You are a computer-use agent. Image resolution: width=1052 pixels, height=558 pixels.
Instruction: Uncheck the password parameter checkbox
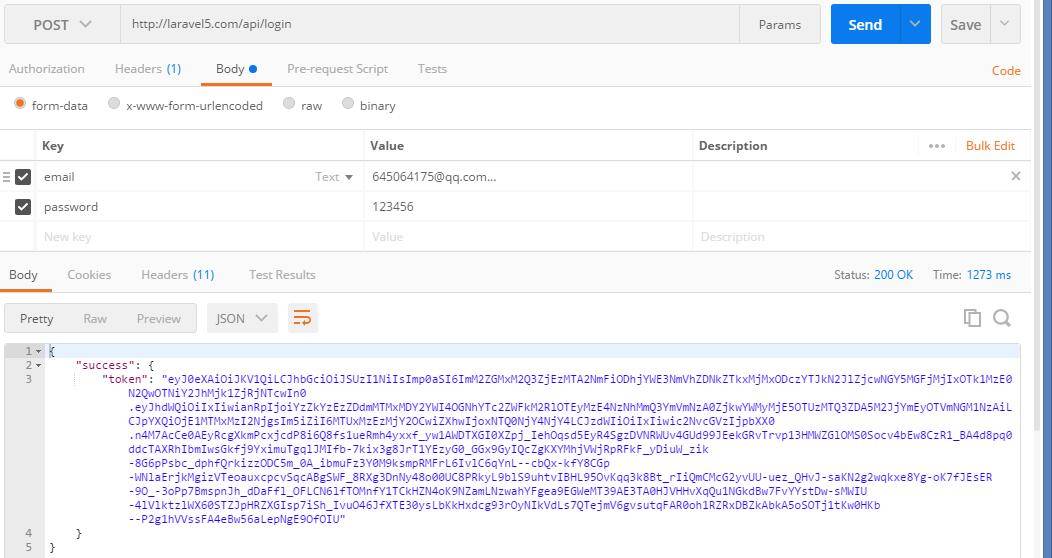[23, 207]
